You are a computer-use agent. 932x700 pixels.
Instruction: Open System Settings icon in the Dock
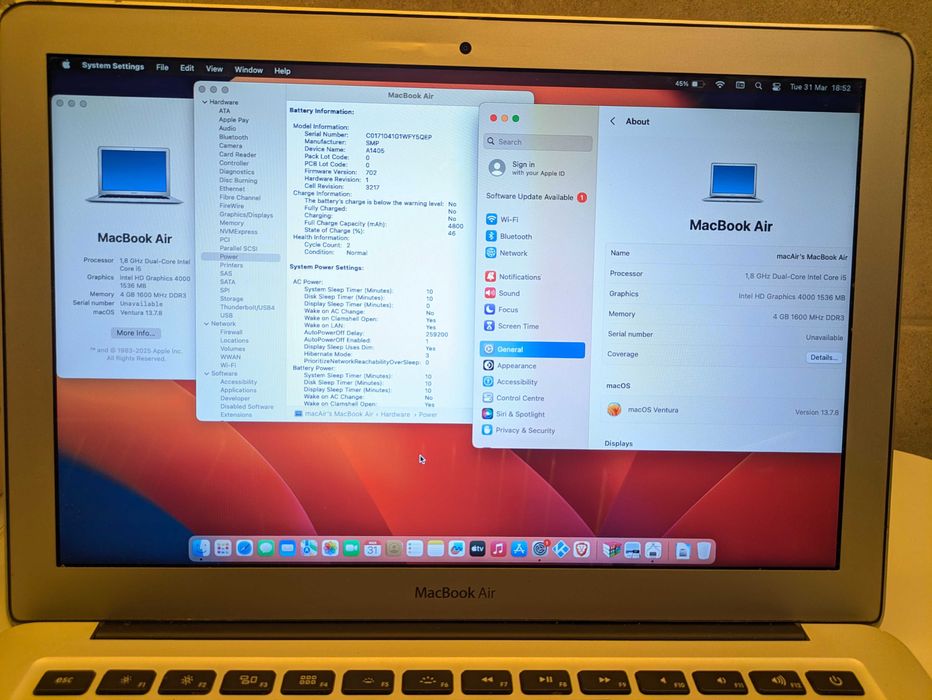tap(540, 550)
